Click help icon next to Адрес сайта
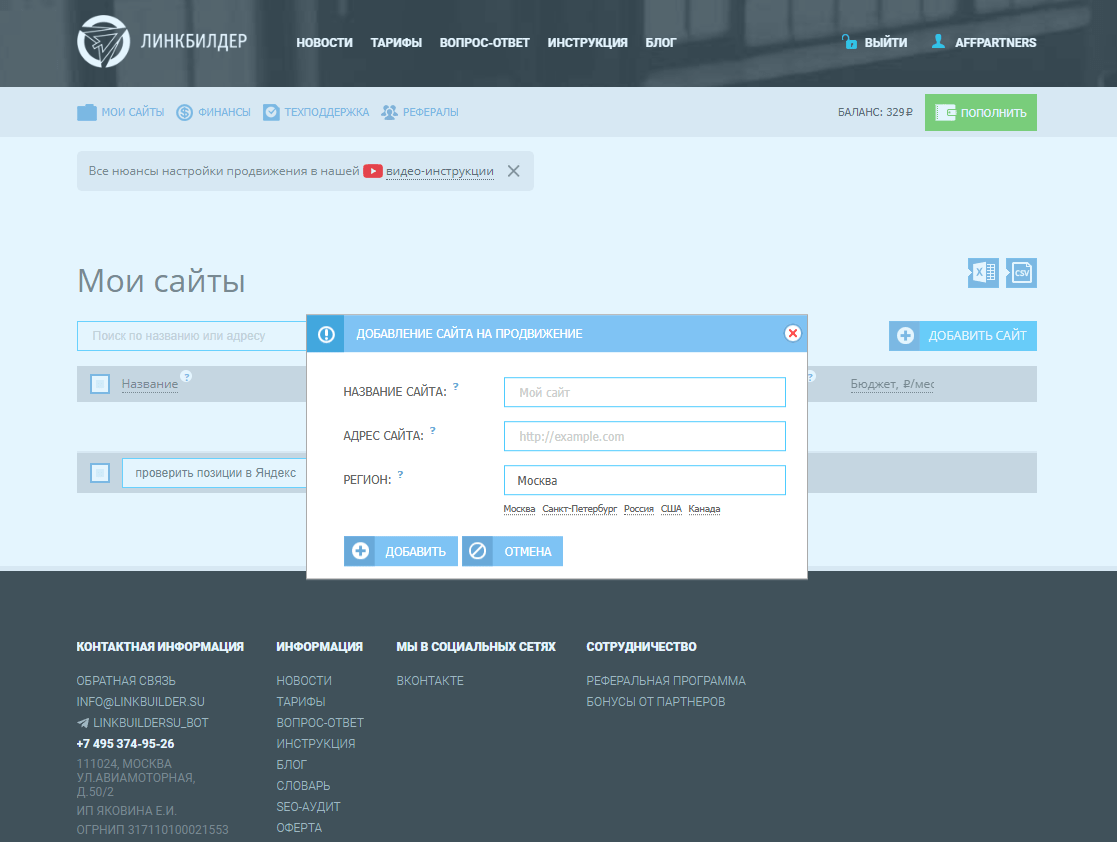The height and width of the screenshot is (842, 1117). [433, 430]
